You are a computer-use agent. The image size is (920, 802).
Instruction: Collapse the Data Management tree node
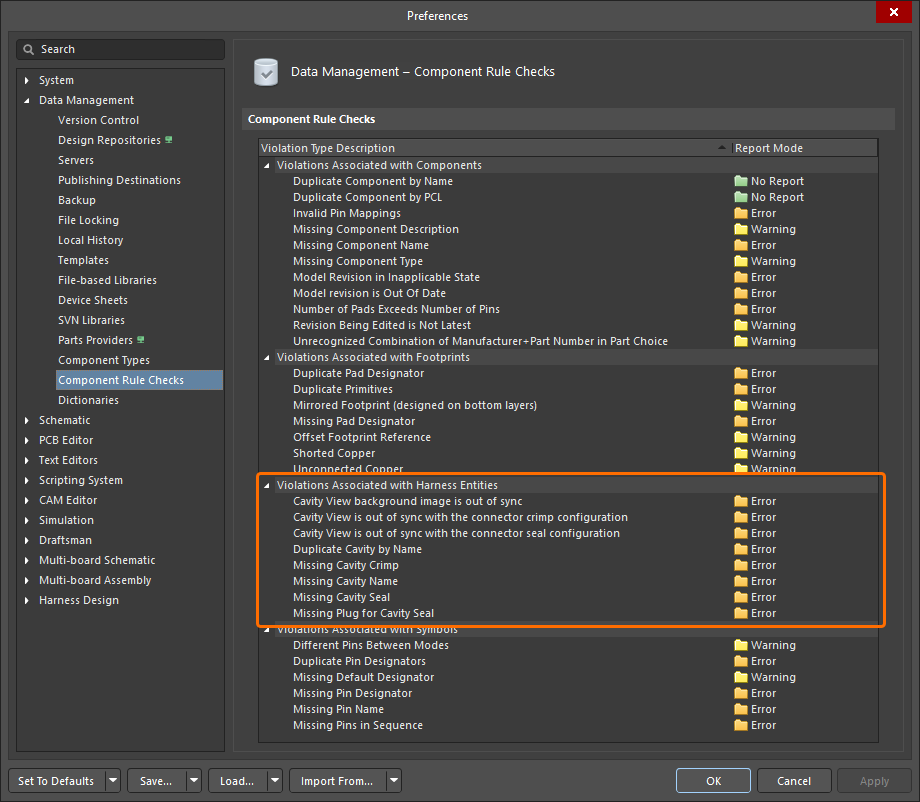(26, 100)
